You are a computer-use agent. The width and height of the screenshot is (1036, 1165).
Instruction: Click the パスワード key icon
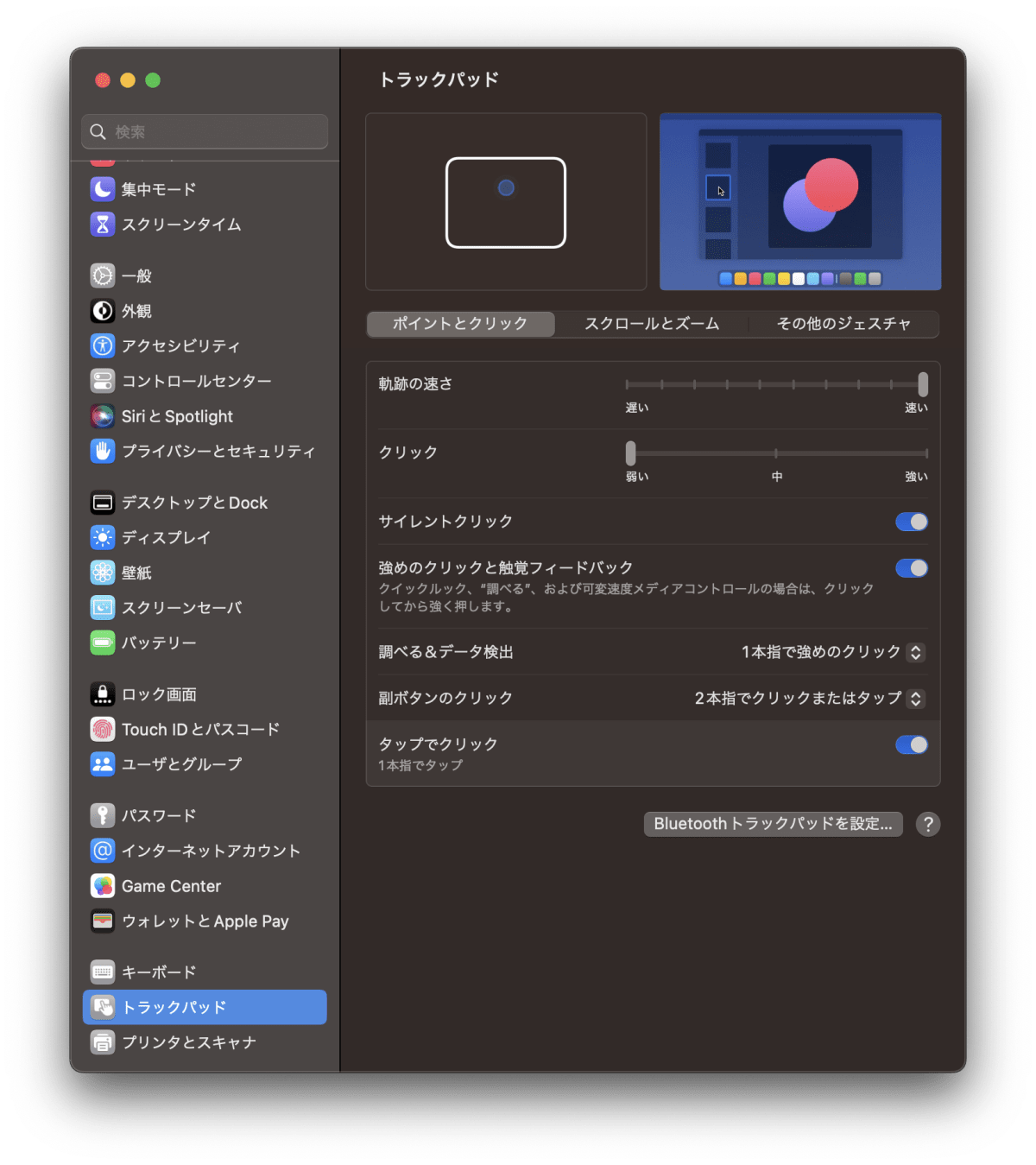click(103, 816)
